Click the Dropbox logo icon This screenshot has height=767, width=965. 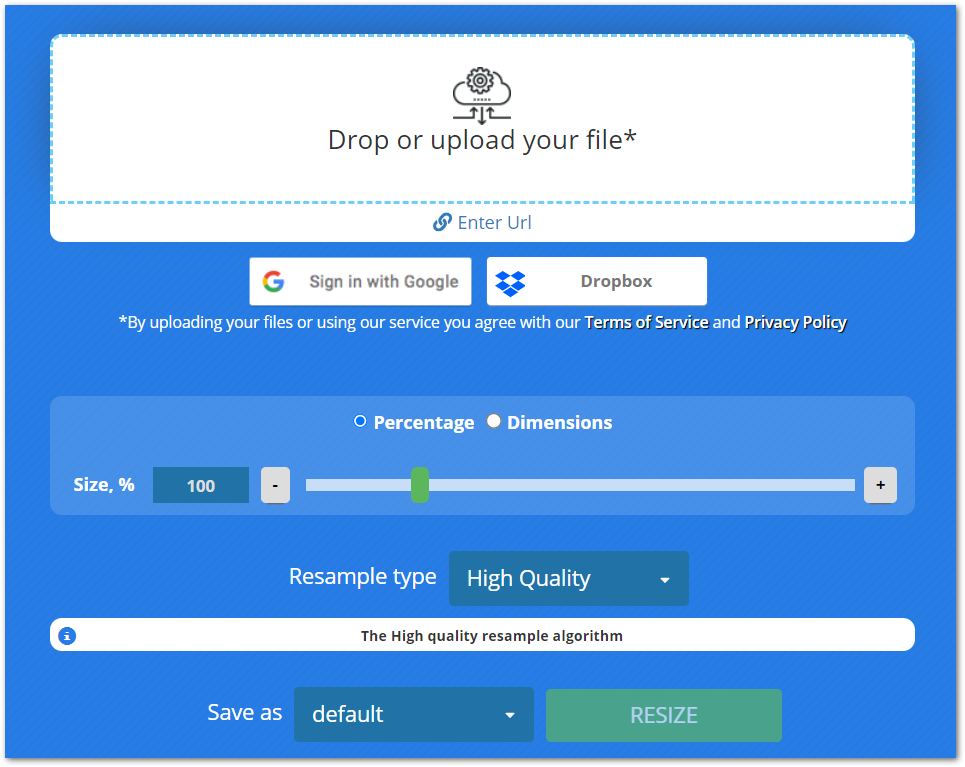click(x=511, y=282)
